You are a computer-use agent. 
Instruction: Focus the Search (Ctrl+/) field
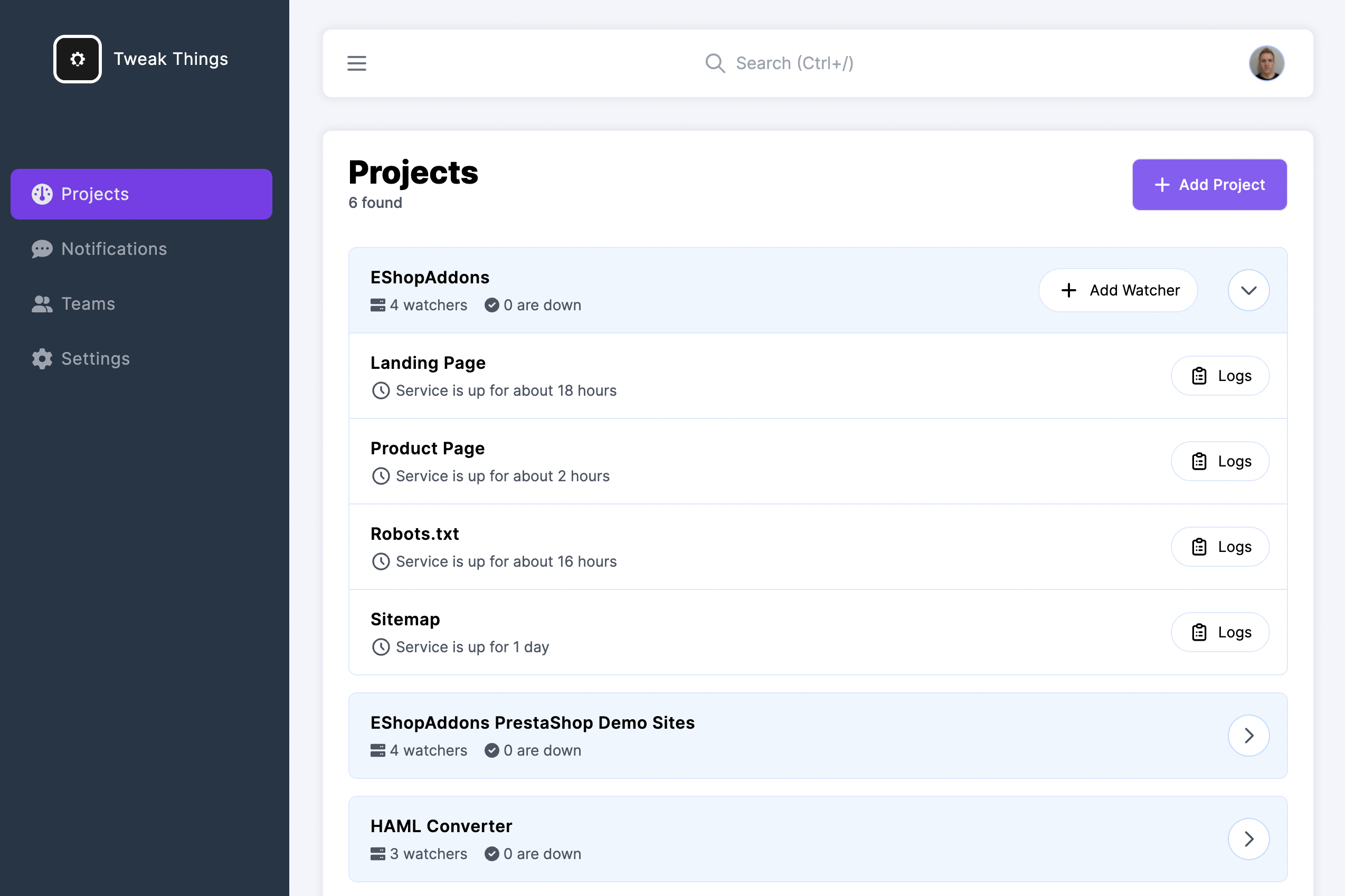tap(794, 63)
